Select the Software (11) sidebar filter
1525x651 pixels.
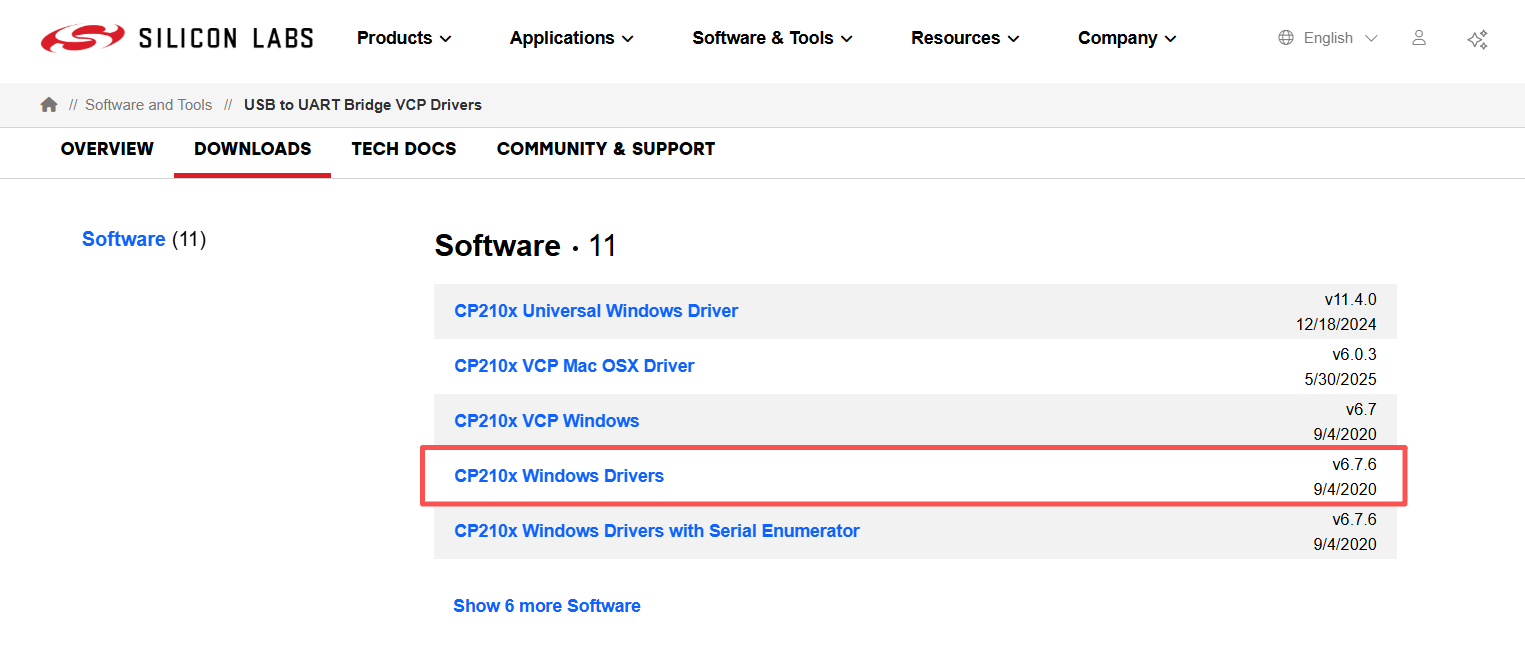click(124, 239)
